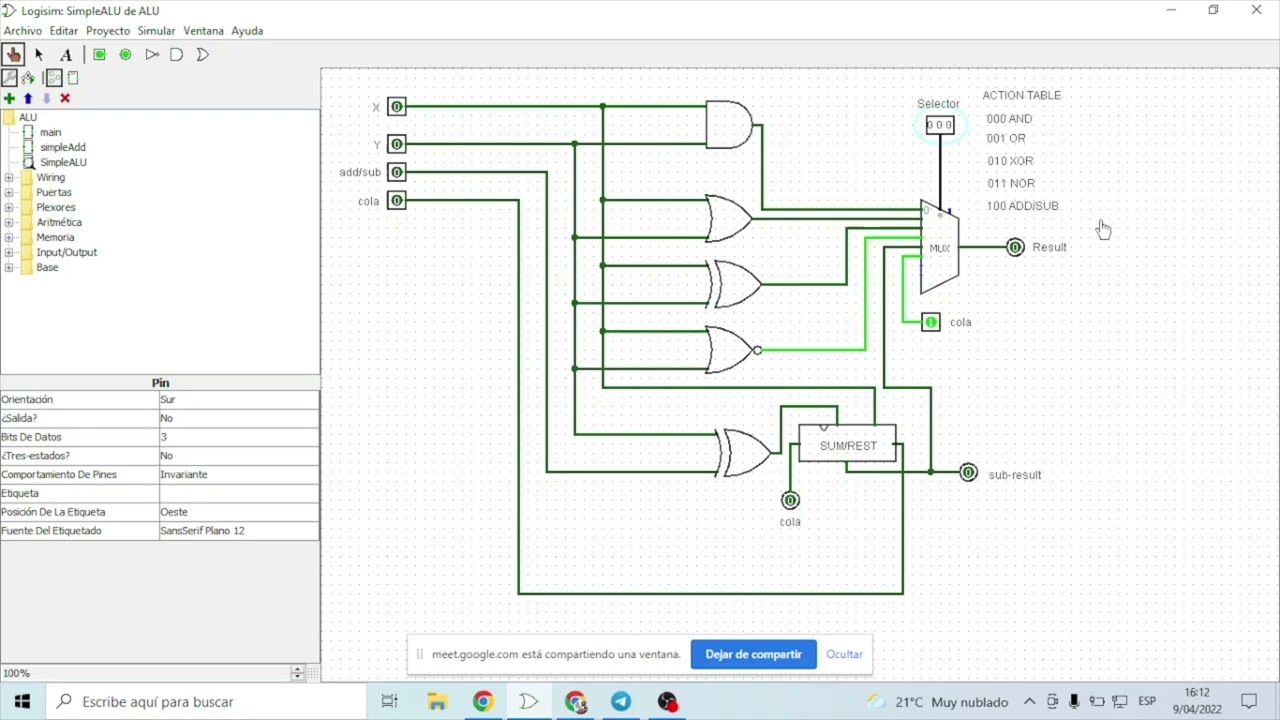Toggle the Y input pin
This screenshot has width=1280, height=720.
click(397, 144)
